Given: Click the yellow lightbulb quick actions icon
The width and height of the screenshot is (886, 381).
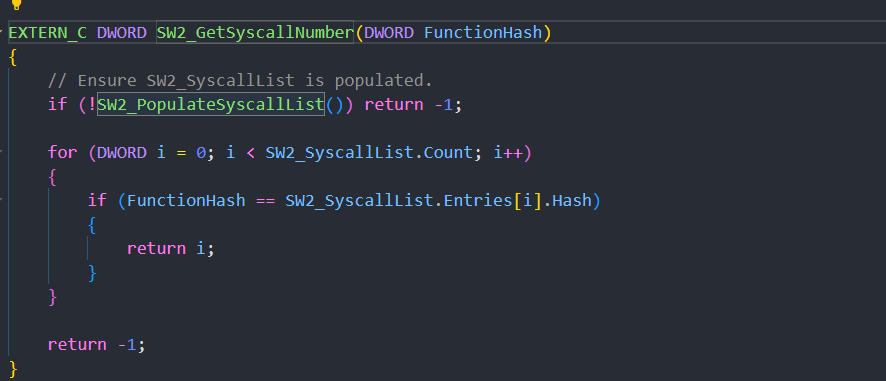Looking at the screenshot, I should tap(16, 5).
